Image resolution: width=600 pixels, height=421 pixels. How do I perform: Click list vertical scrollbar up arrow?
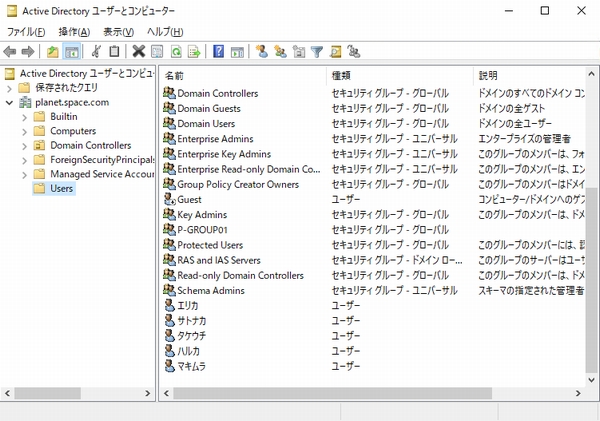pos(591,73)
